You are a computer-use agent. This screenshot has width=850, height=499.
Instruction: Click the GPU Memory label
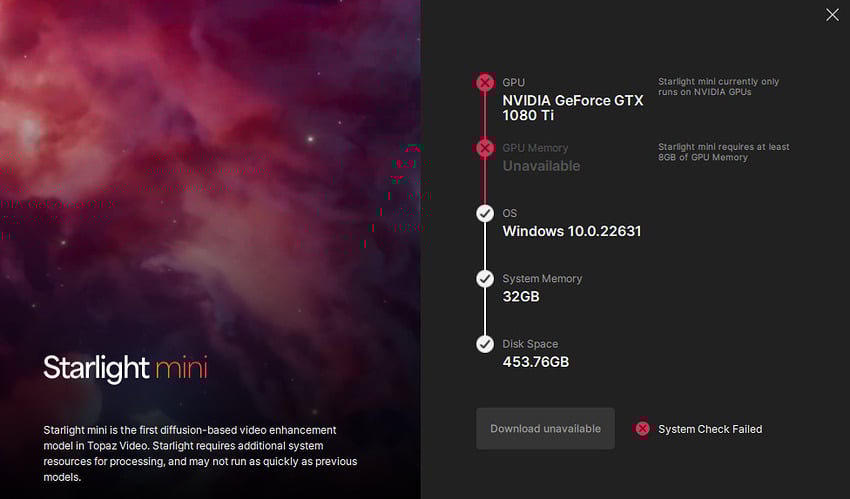[x=535, y=148]
